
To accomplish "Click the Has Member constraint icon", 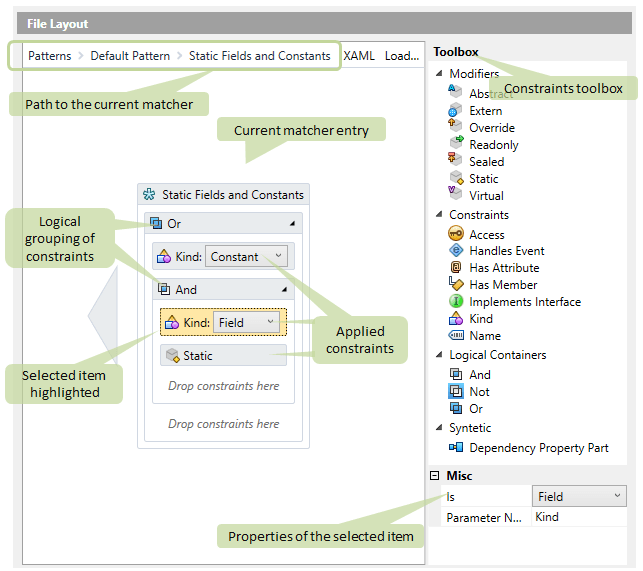I will pos(455,285).
